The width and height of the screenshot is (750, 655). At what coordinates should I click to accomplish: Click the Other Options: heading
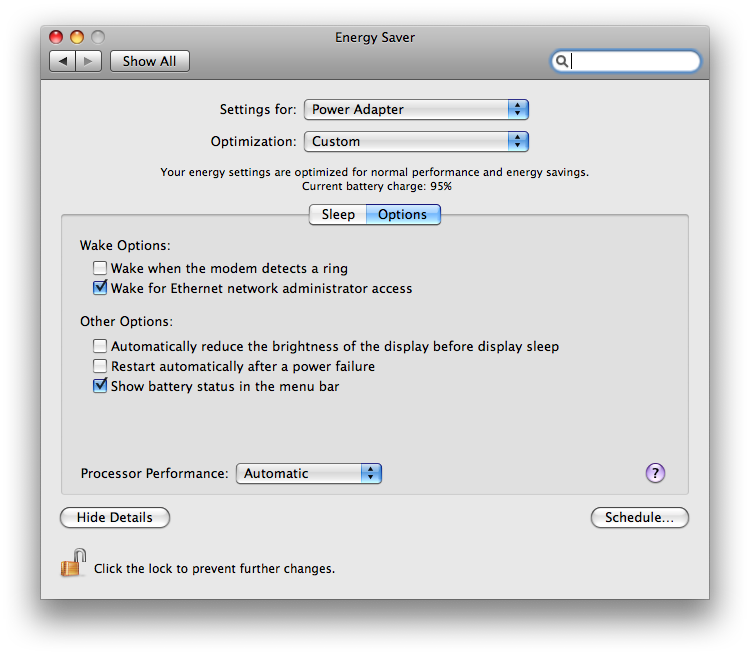pos(126,321)
